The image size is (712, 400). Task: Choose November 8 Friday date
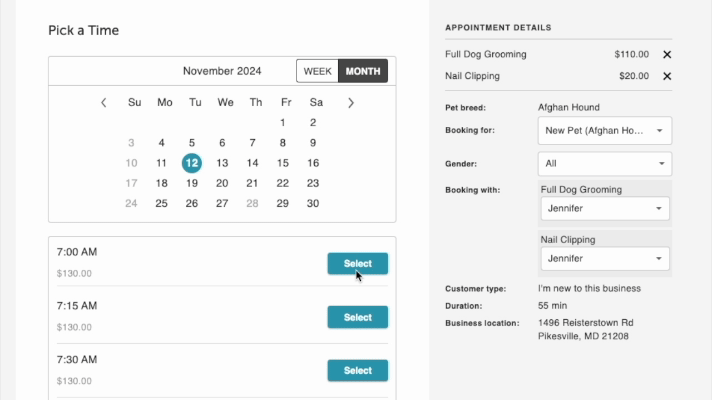click(x=283, y=143)
